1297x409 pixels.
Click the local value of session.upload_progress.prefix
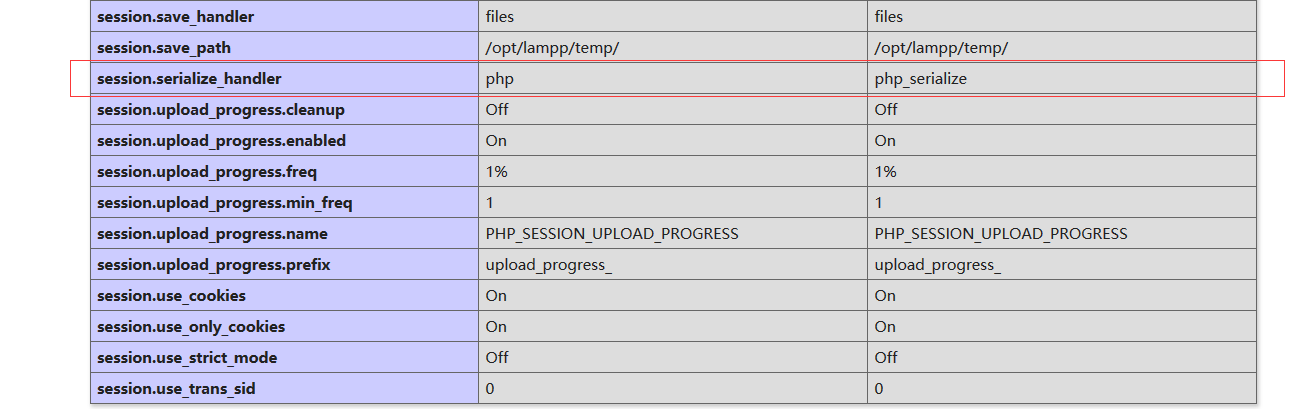[548, 264]
